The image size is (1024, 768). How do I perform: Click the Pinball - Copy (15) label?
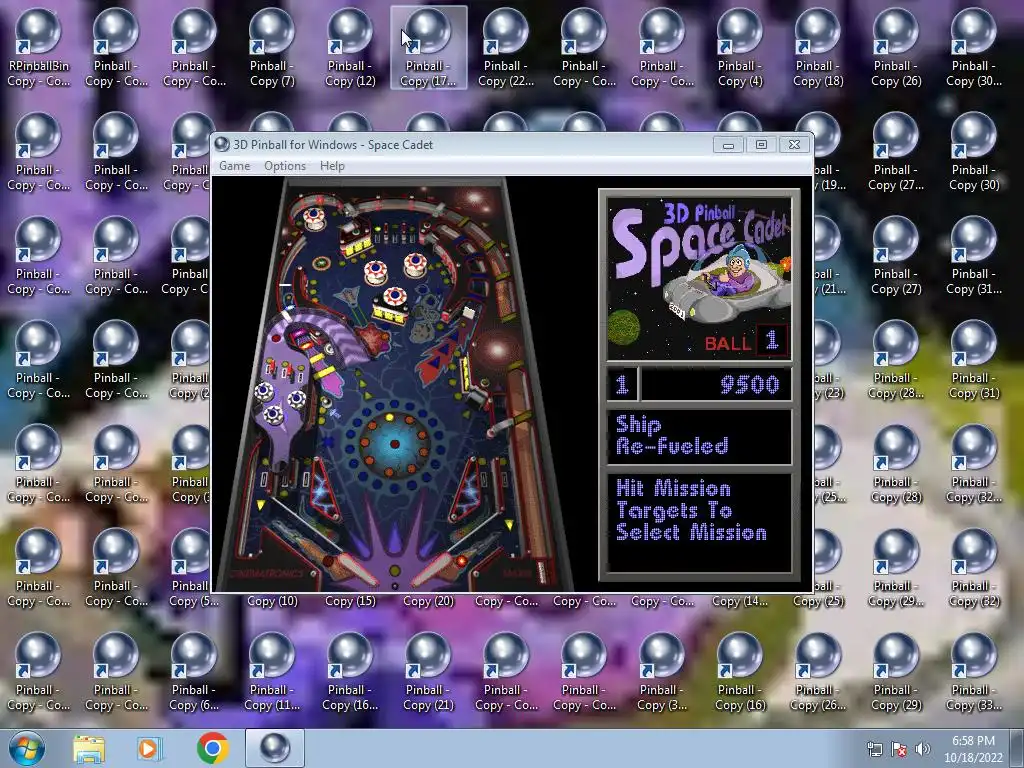click(350, 601)
